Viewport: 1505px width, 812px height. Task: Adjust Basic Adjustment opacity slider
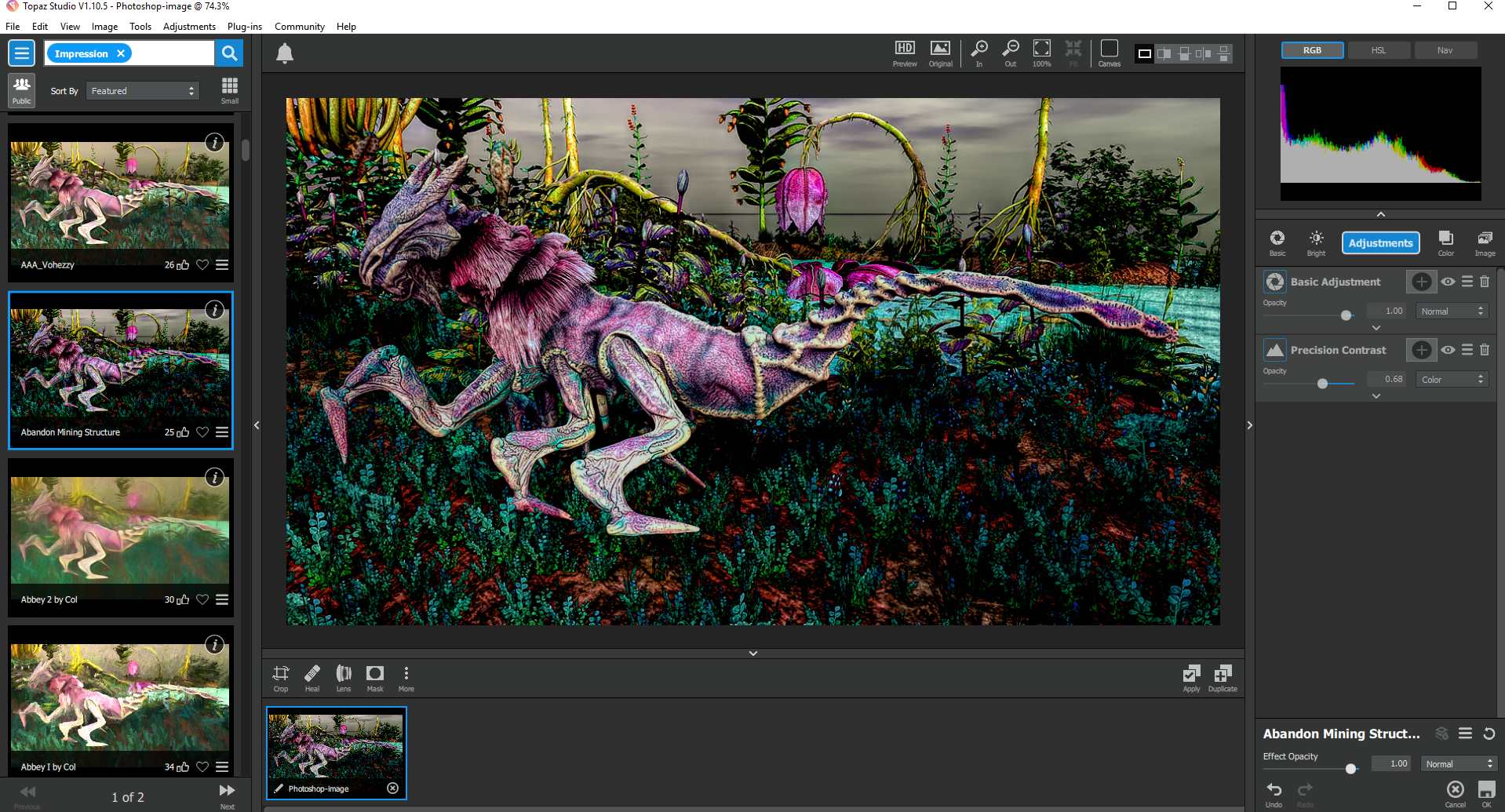[1346, 315]
